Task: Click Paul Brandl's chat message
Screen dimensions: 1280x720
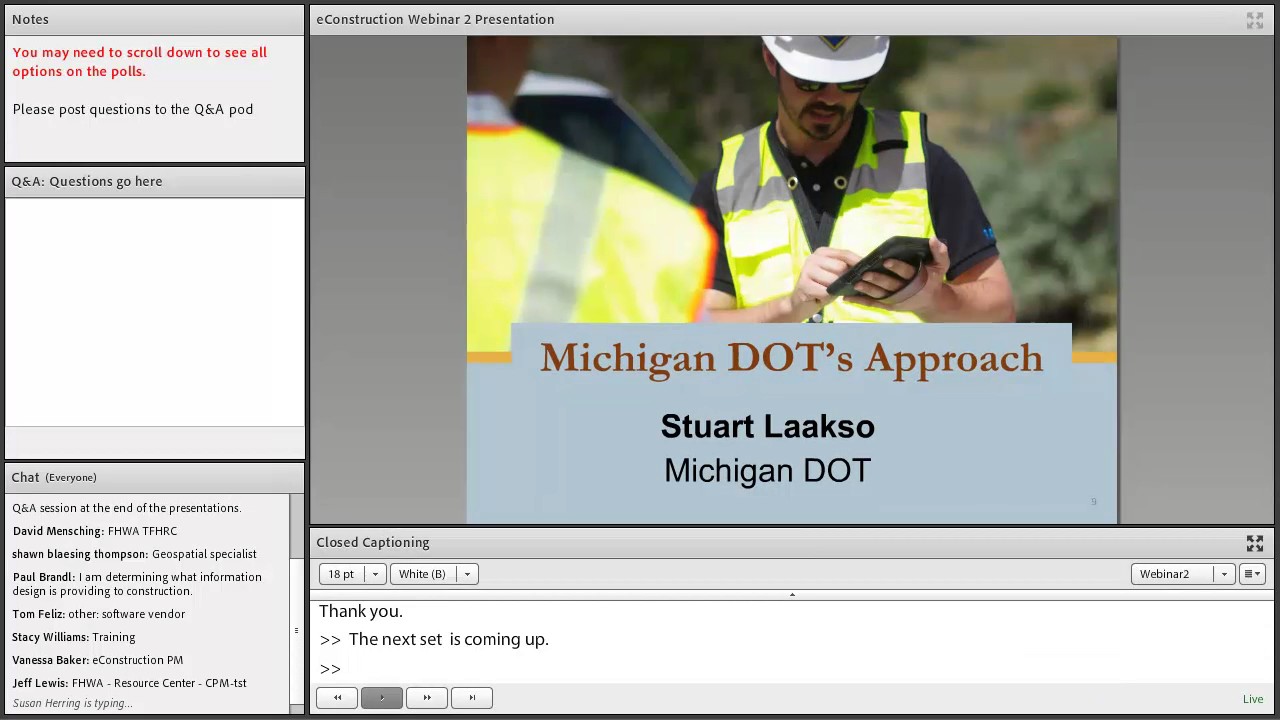Action: point(137,584)
